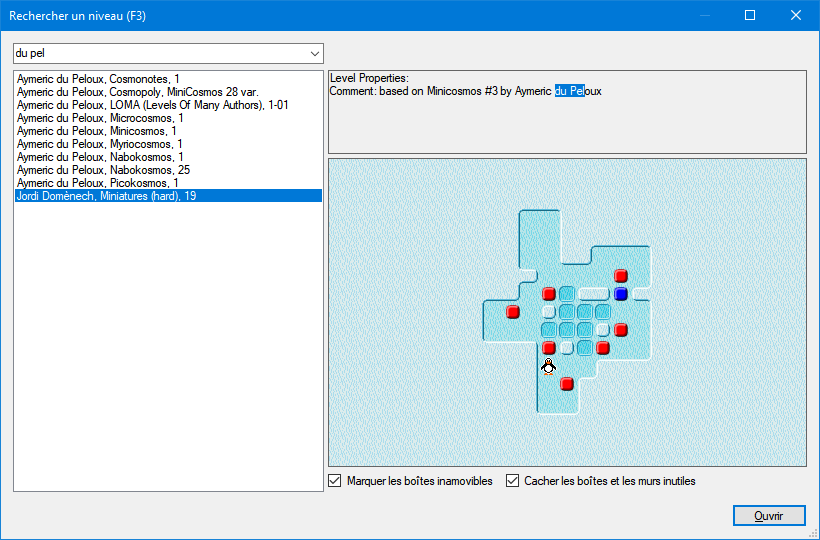Click the Ouvrir button
This screenshot has height=540, width=820.
click(x=769, y=515)
